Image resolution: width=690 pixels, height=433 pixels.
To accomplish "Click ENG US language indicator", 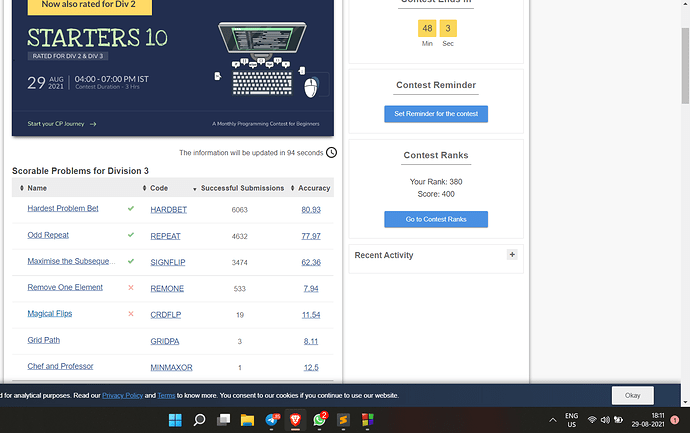I will [x=572, y=420].
